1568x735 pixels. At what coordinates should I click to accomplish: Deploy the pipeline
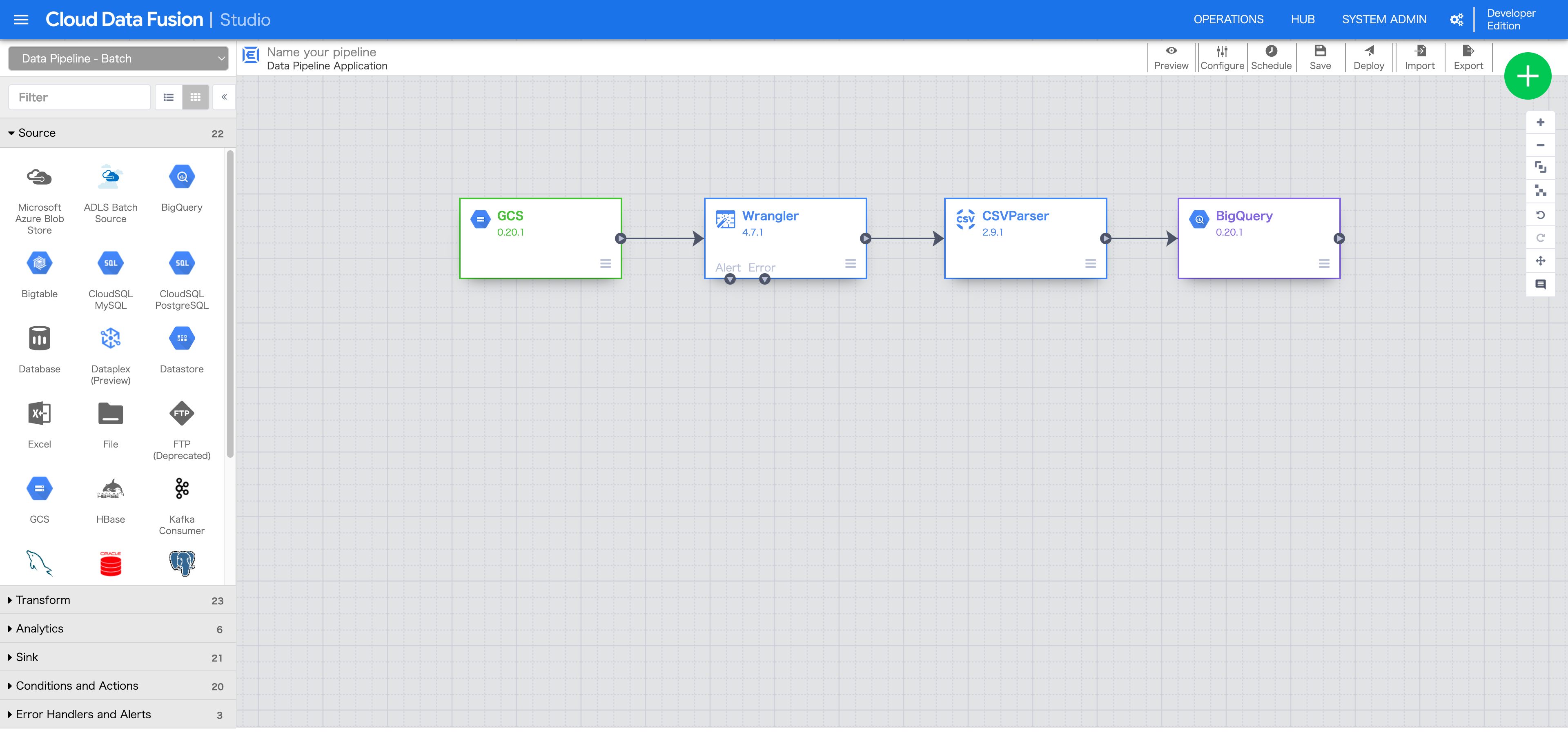coord(1369,58)
